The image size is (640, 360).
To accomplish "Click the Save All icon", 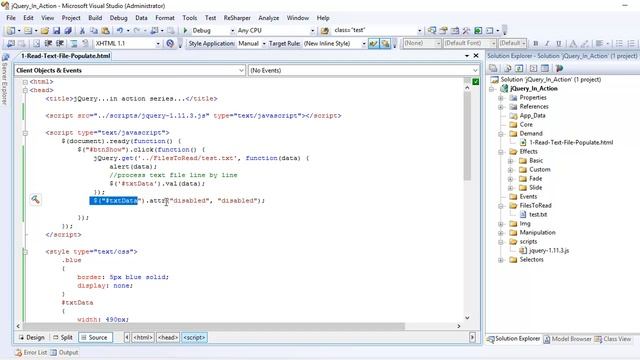I will [68, 31].
